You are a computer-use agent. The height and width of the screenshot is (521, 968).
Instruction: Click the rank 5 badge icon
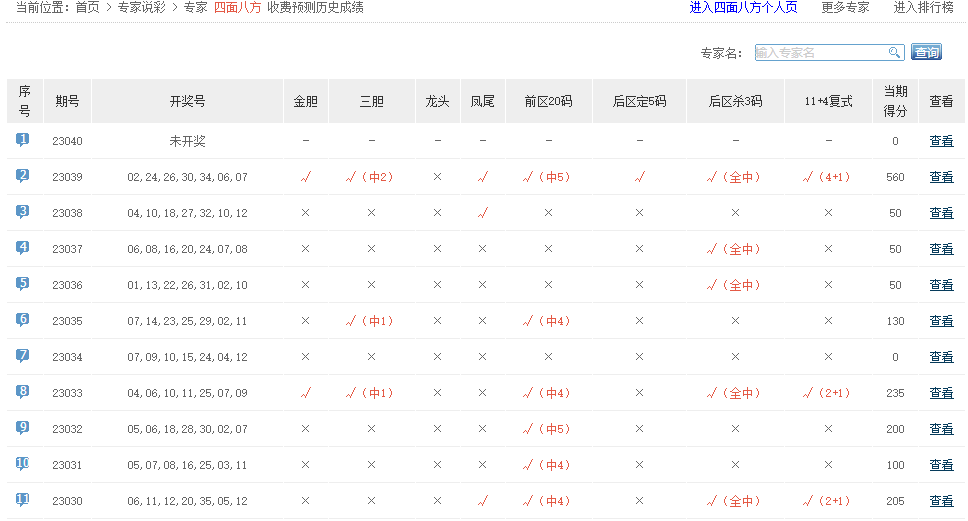23,284
